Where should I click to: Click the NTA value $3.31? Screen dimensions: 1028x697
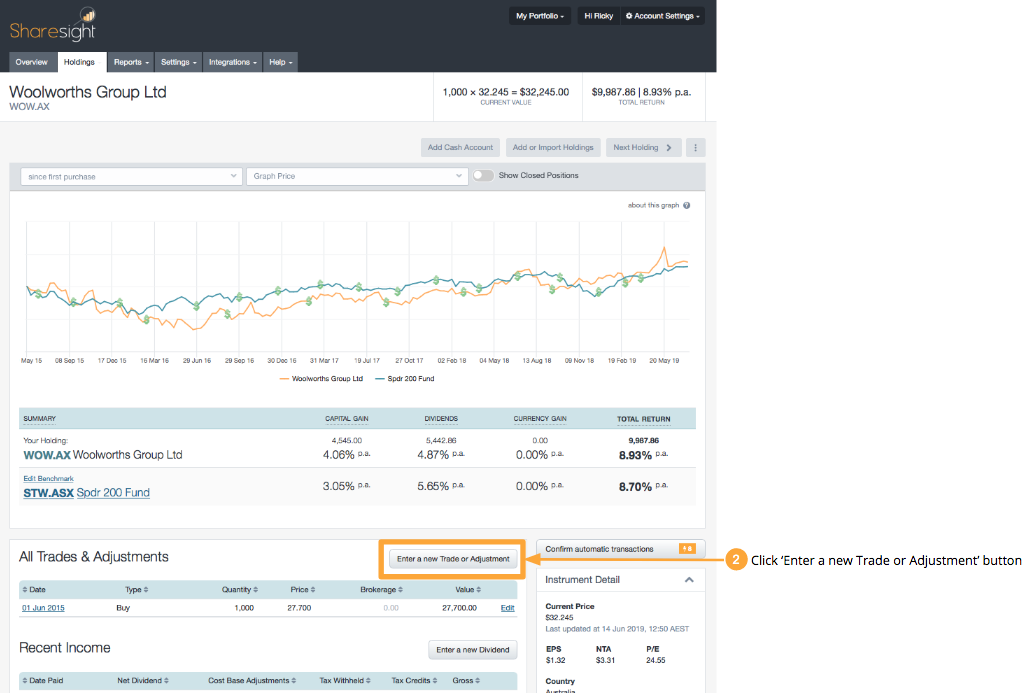point(605,660)
